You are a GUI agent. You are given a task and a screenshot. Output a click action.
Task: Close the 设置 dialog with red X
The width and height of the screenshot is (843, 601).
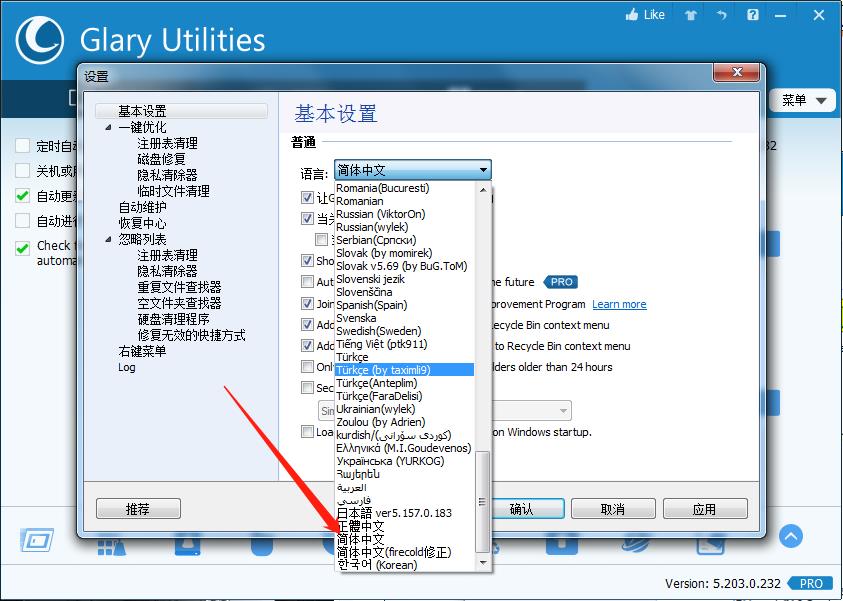(737, 72)
